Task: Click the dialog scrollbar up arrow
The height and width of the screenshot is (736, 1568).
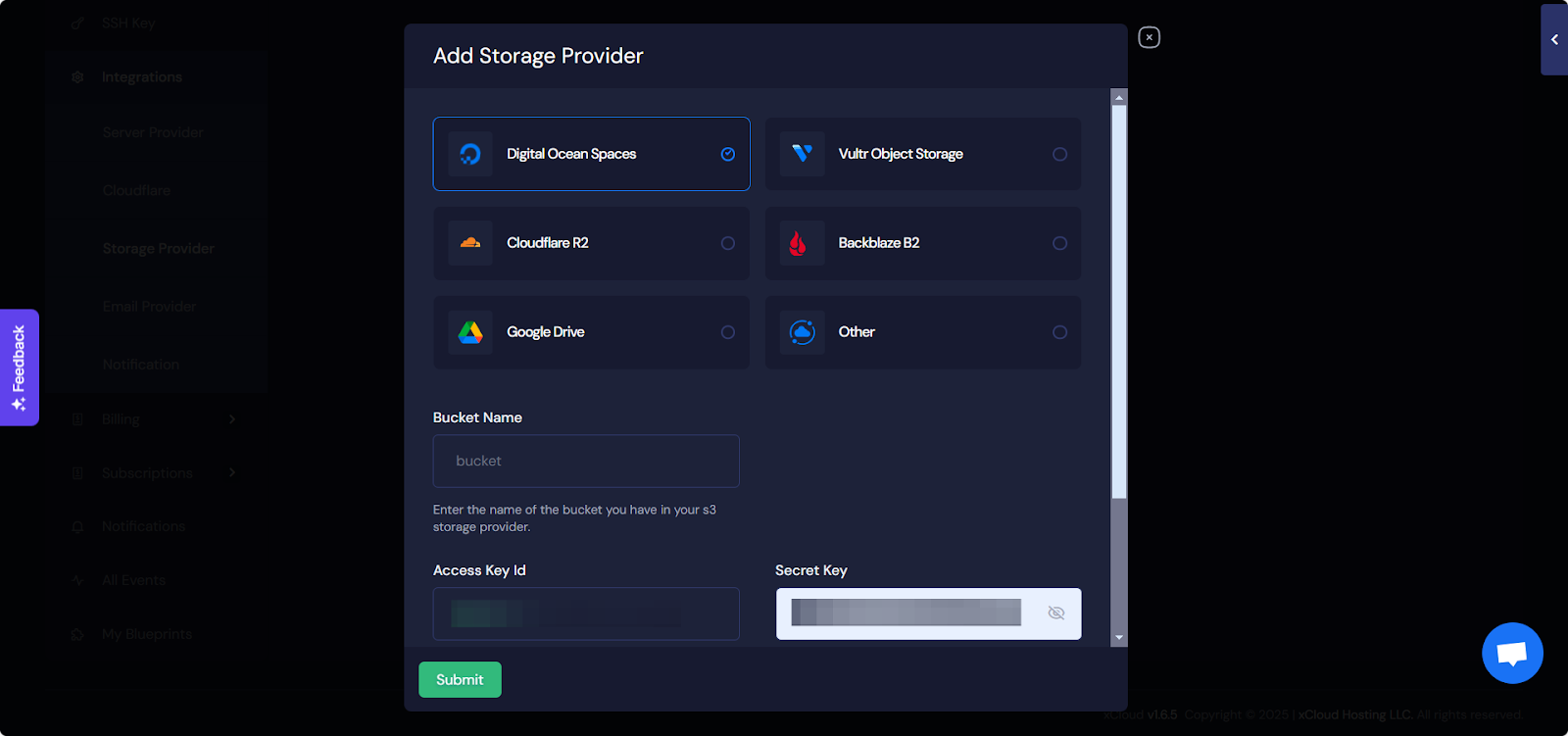Action: click(1119, 97)
